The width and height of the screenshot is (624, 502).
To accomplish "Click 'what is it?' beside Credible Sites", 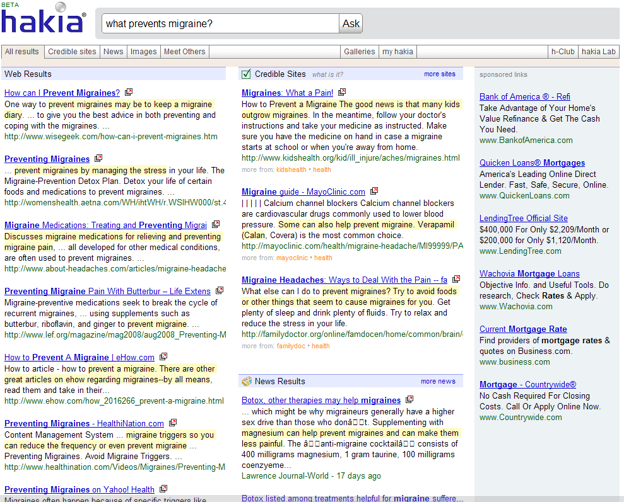I will 329,74.
